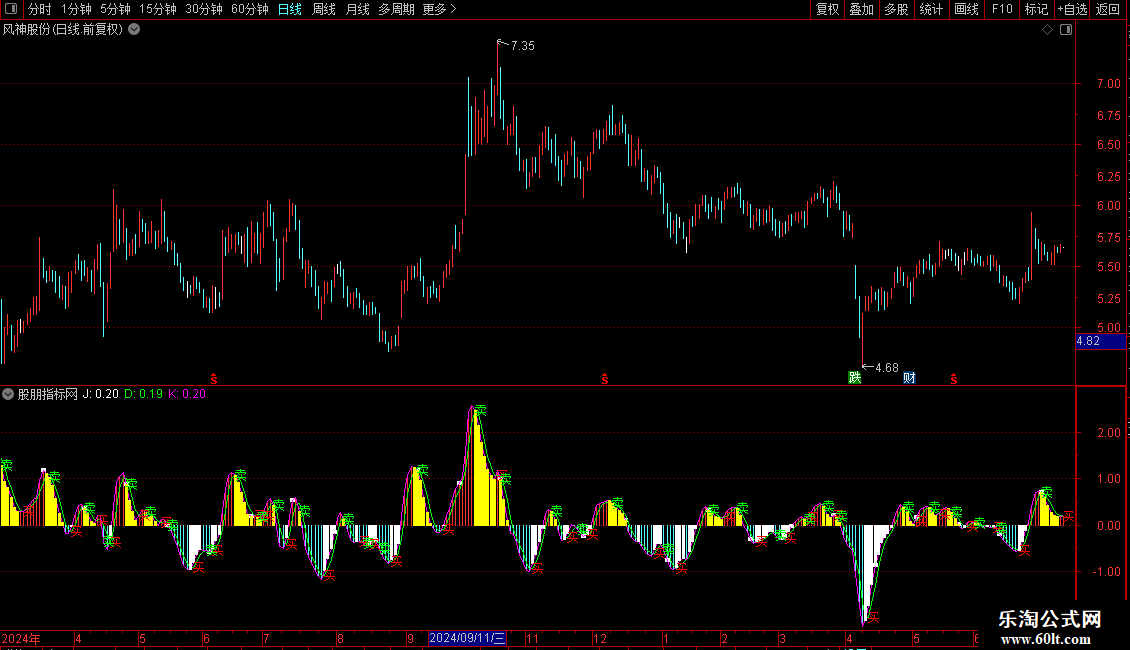
Task: Click month 11 on the timeline
Action: pyautogui.click(x=532, y=638)
